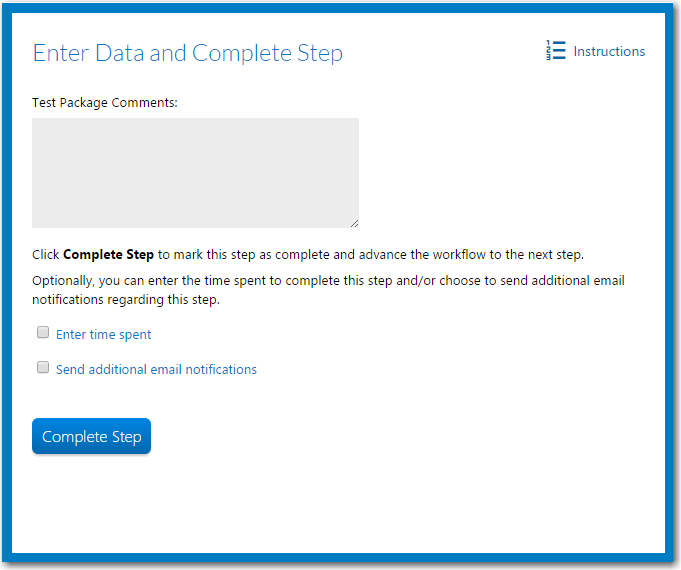Click Send additional email notifications label text

[x=156, y=369]
